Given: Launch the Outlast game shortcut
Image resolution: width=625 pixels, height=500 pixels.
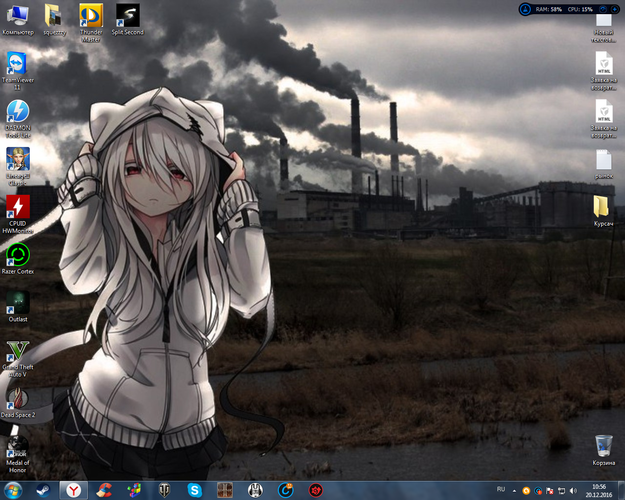Looking at the screenshot, I should point(18,307).
